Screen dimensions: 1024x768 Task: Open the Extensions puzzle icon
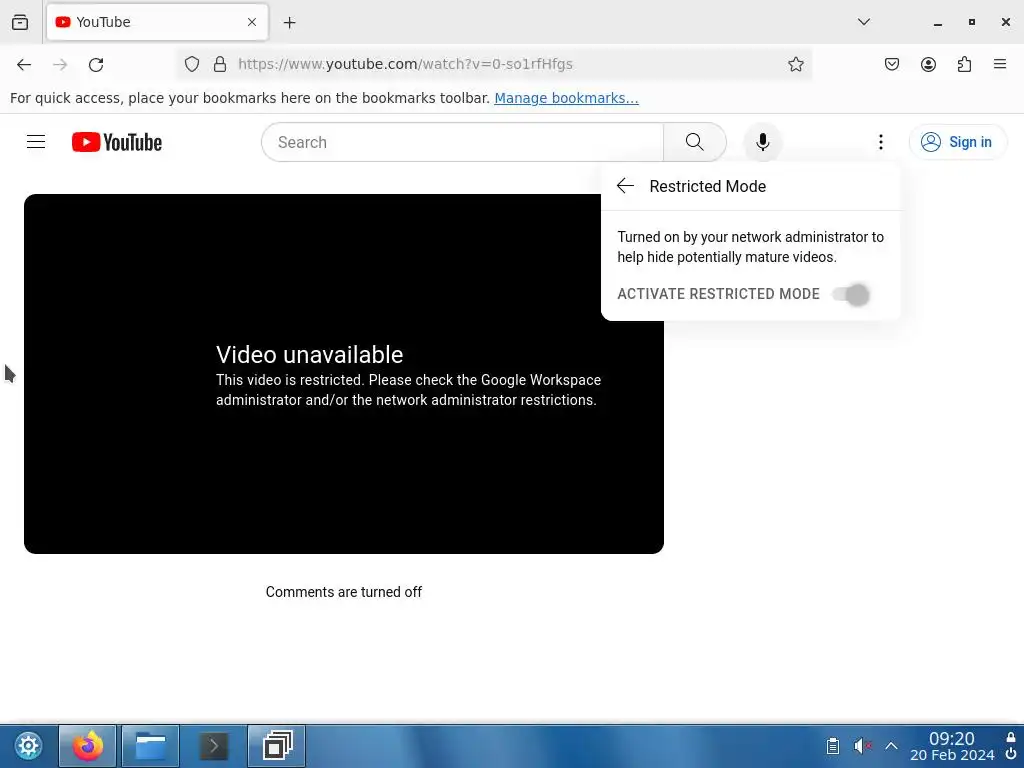click(964, 64)
